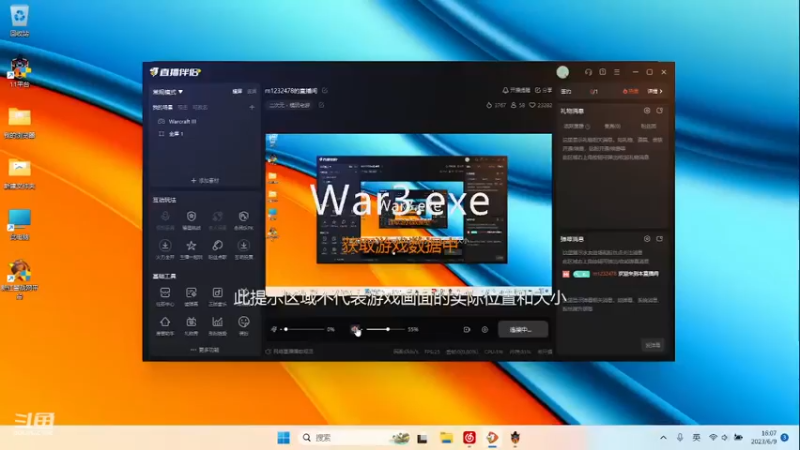This screenshot has width=800, height=450.
Task: Edit the category with its pencil icon
Action: coord(321,105)
